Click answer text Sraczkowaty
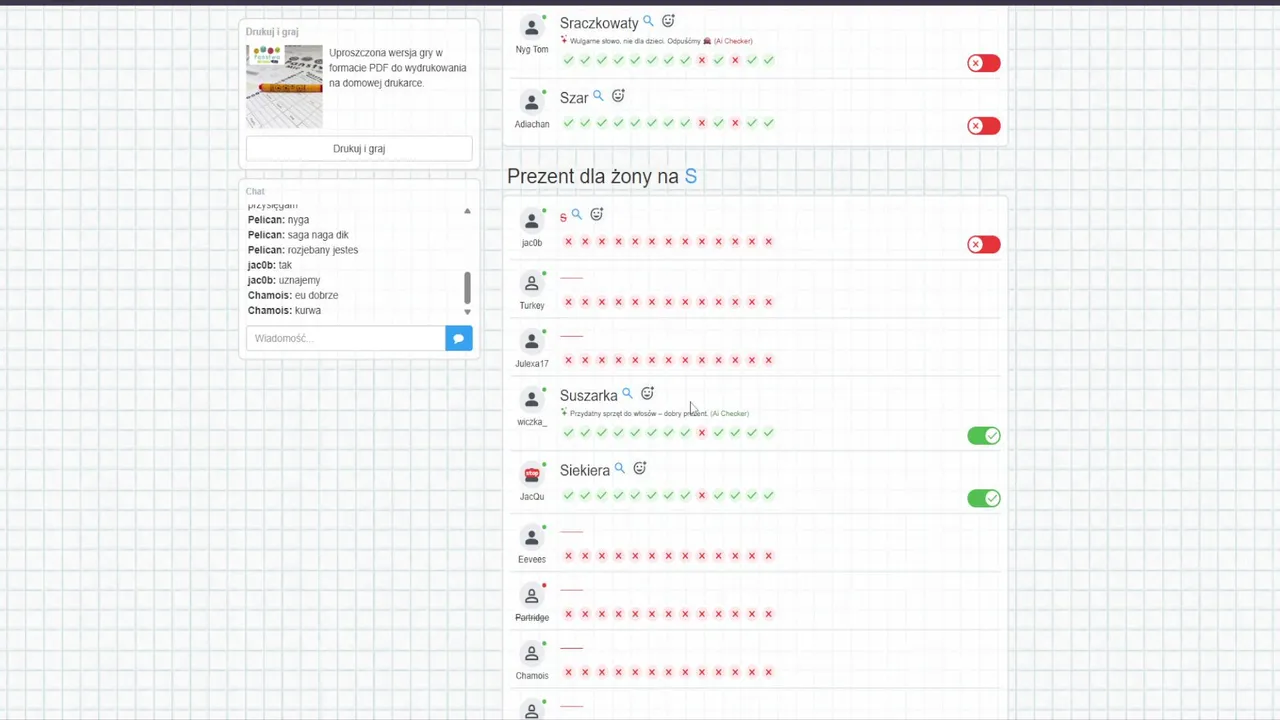 [599, 23]
